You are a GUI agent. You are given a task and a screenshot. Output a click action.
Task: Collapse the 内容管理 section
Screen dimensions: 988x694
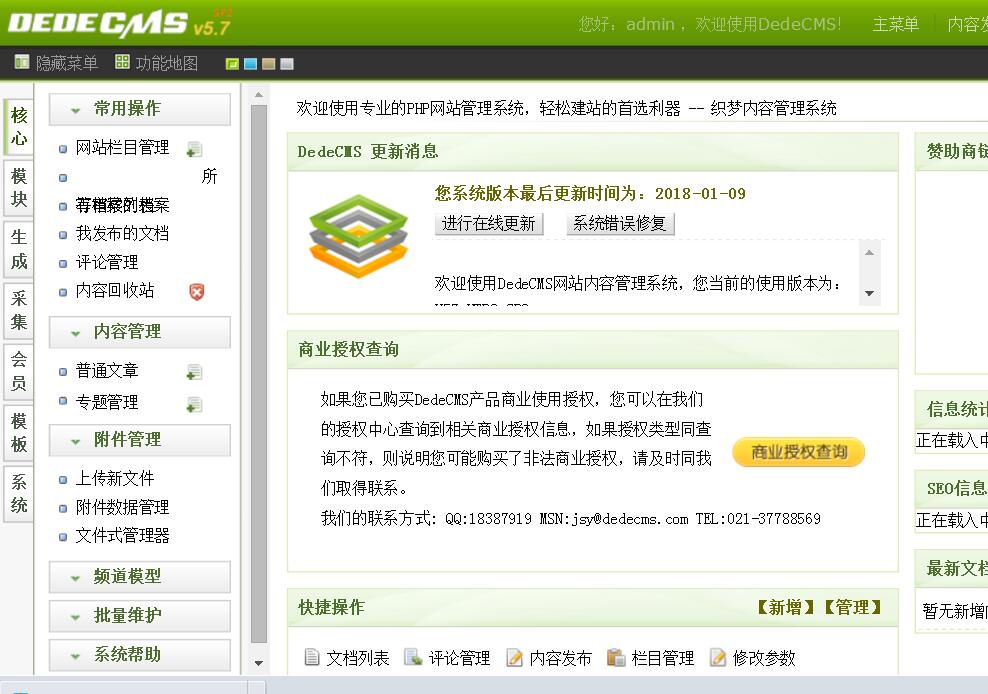coord(140,332)
